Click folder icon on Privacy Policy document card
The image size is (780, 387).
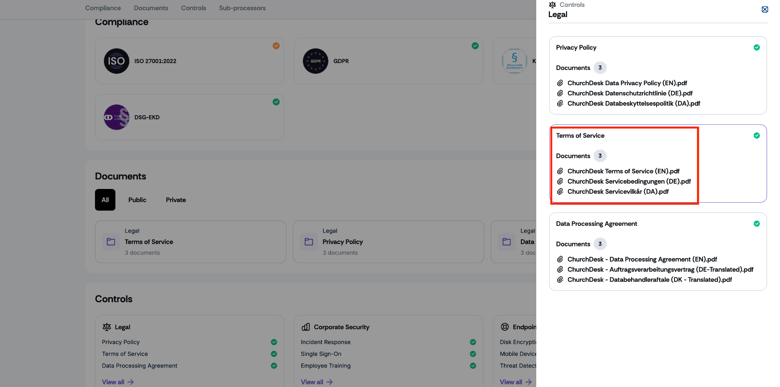pos(309,242)
